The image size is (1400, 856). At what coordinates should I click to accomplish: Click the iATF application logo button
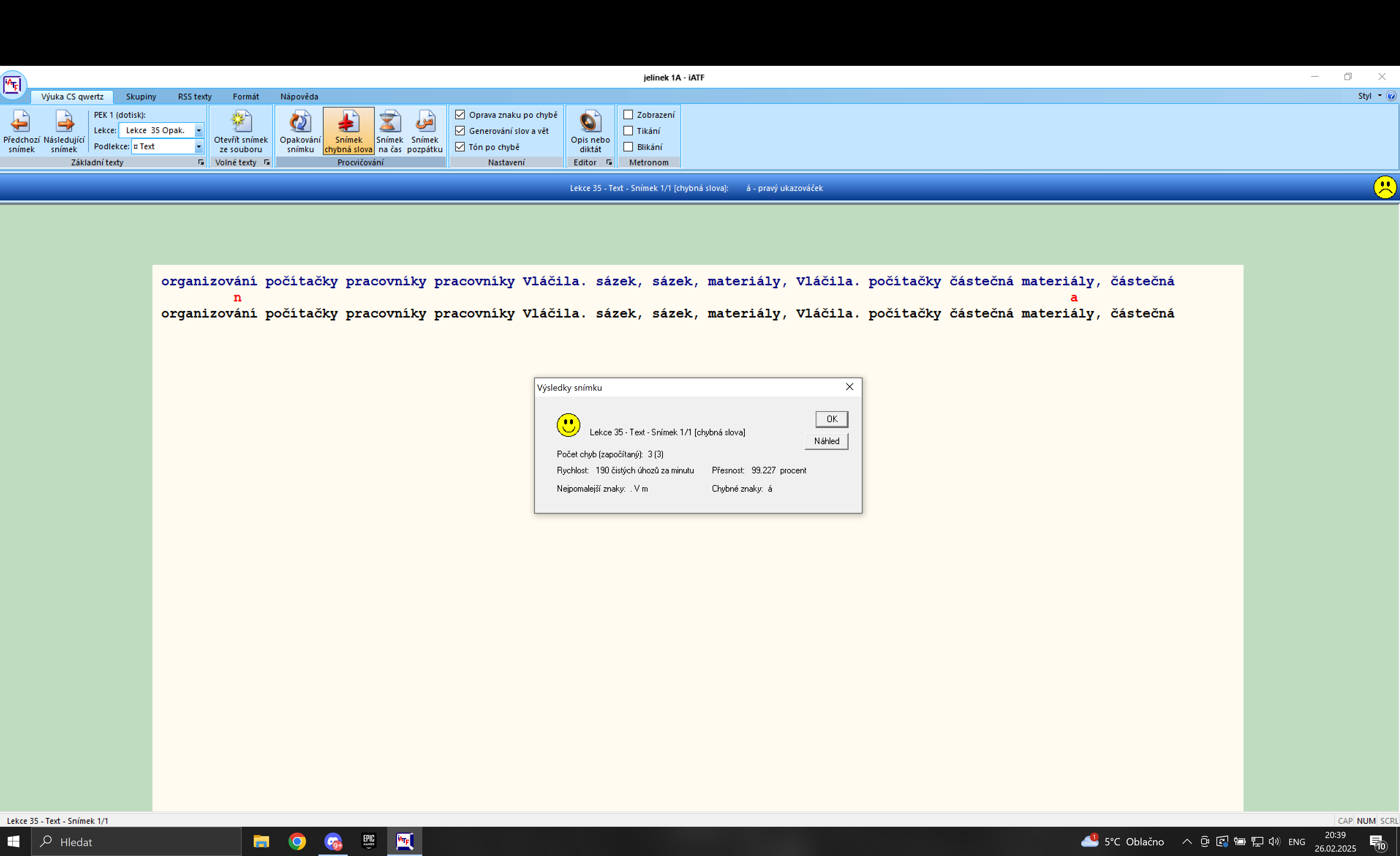[12, 85]
